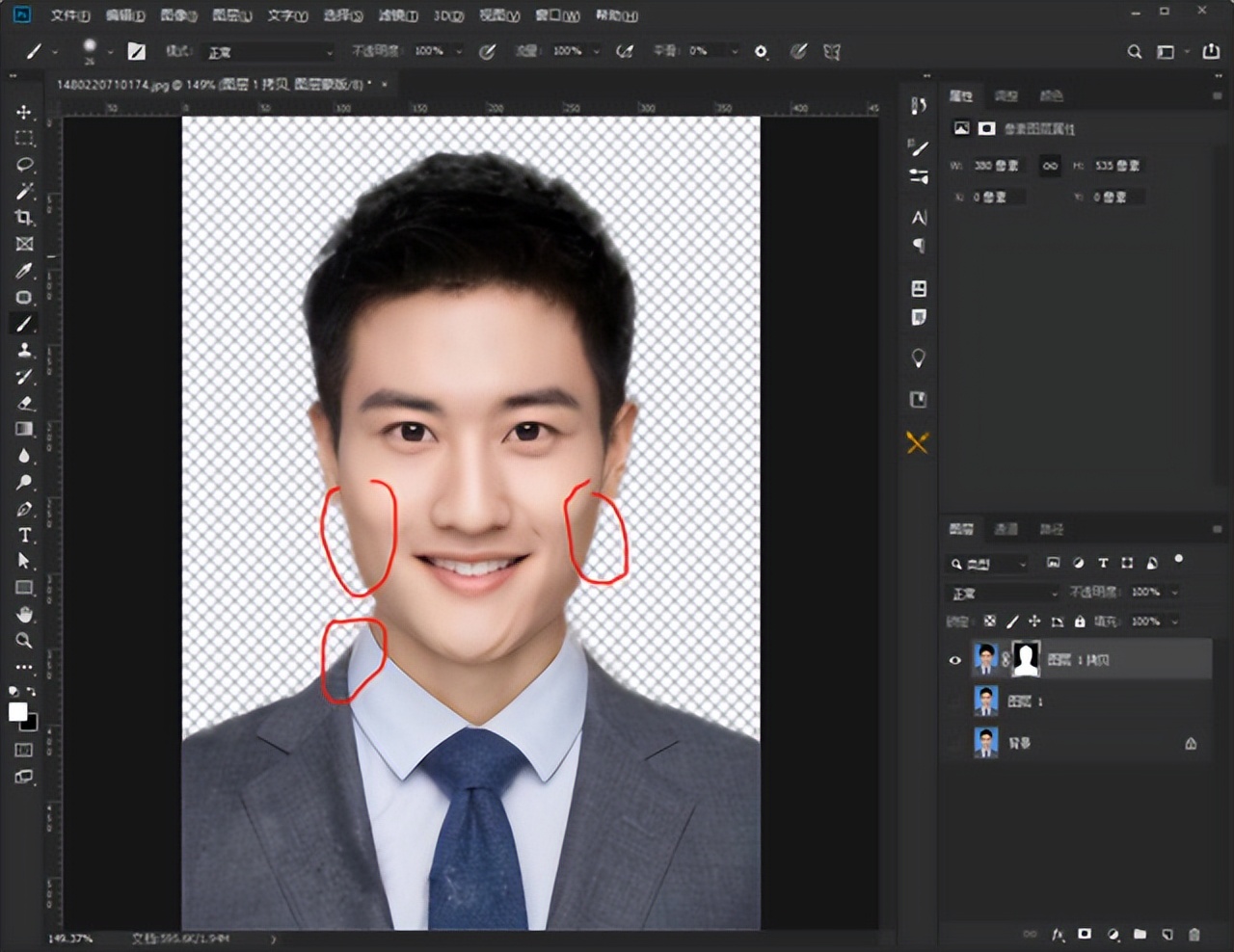Open the brush blend mode dropdown (正常)

(270, 52)
